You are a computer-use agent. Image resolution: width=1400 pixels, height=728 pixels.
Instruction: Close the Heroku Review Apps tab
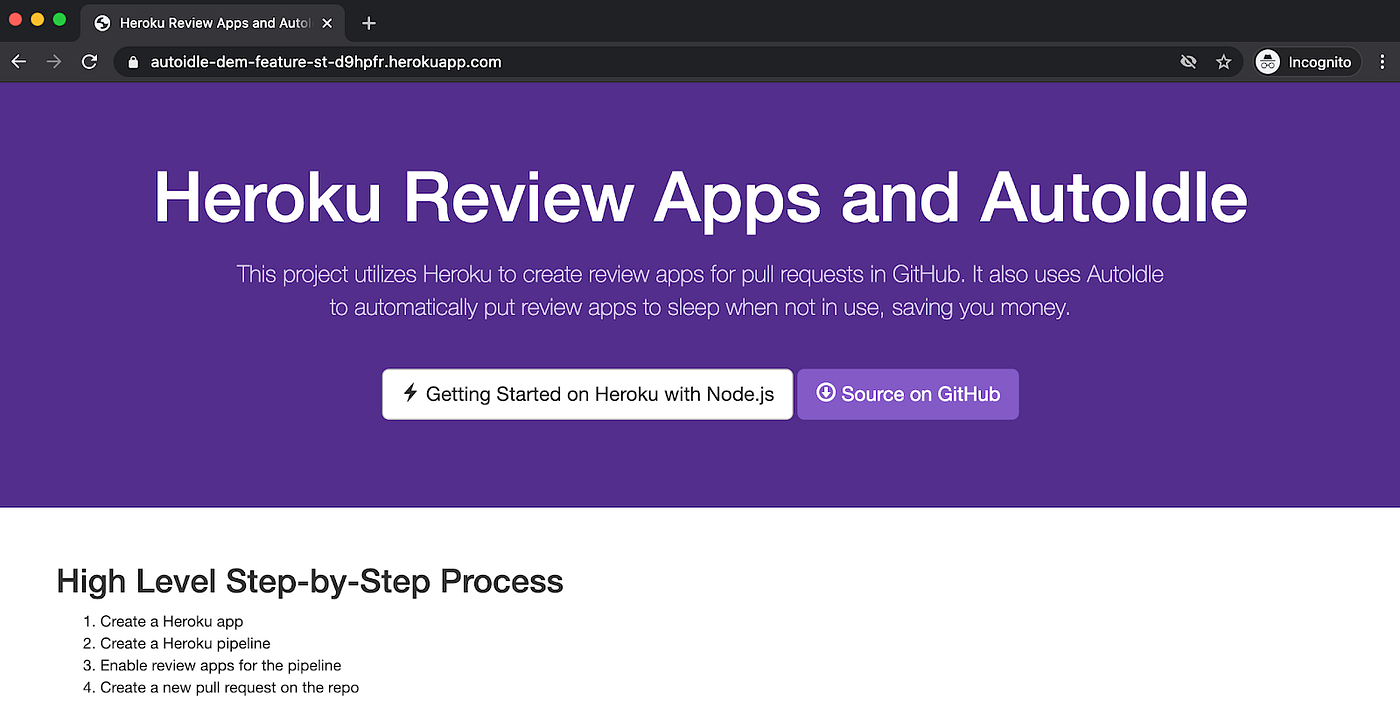[327, 23]
